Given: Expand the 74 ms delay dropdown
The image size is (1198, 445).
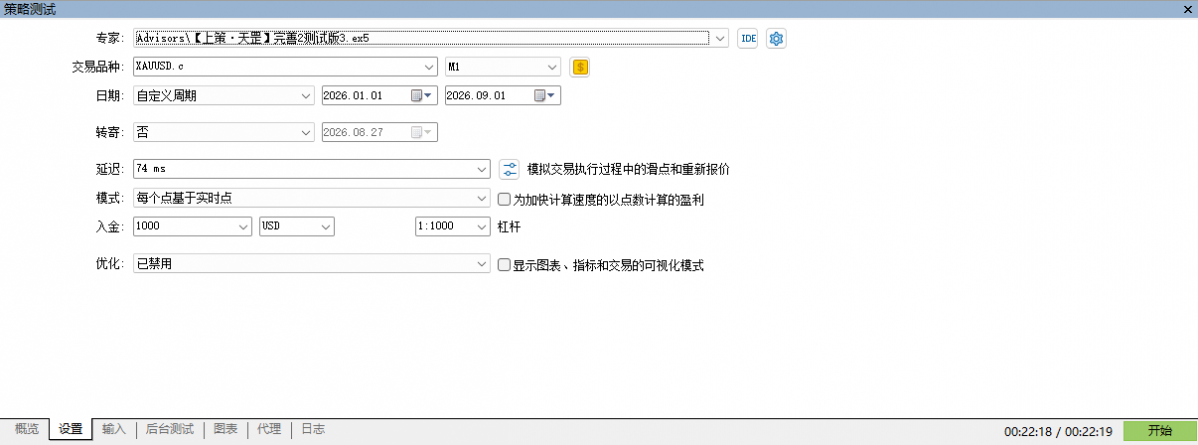Looking at the screenshot, I should click(x=482, y=168).
